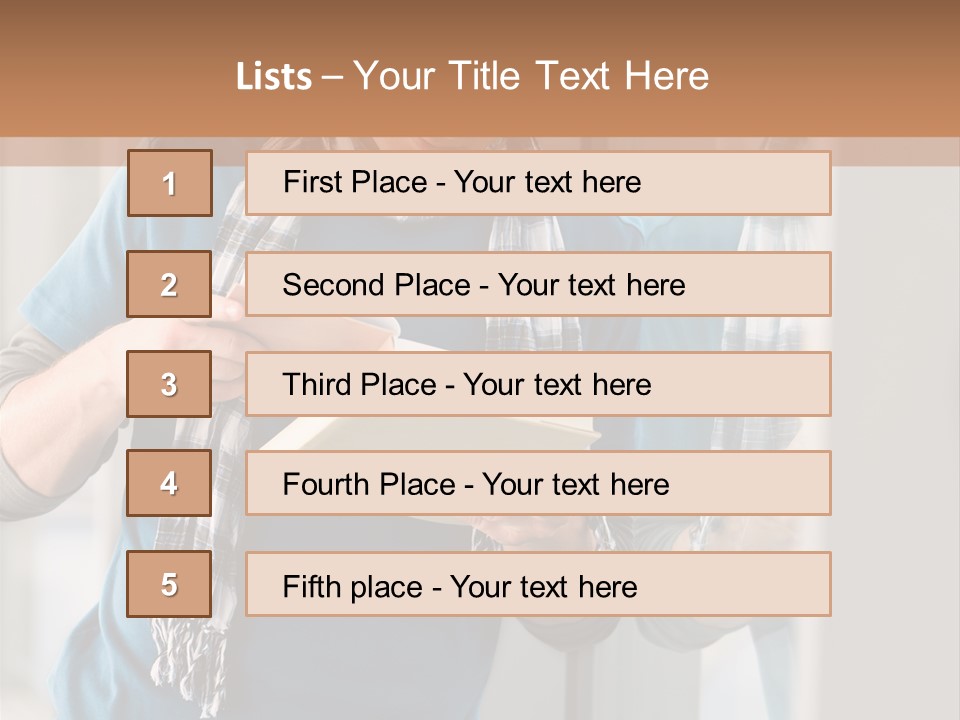
Task: Select the number 2 square box
Action: click(x=169, y=284)
